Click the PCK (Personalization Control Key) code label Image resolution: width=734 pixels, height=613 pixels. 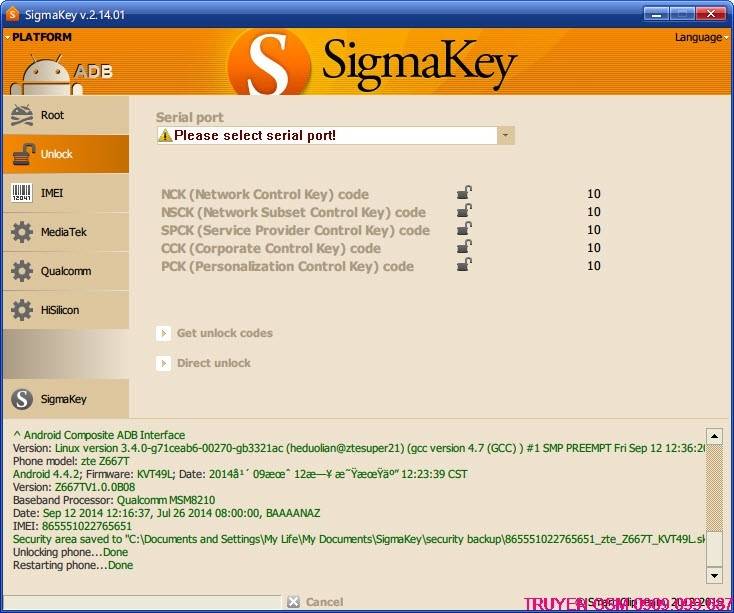point(287,266)
